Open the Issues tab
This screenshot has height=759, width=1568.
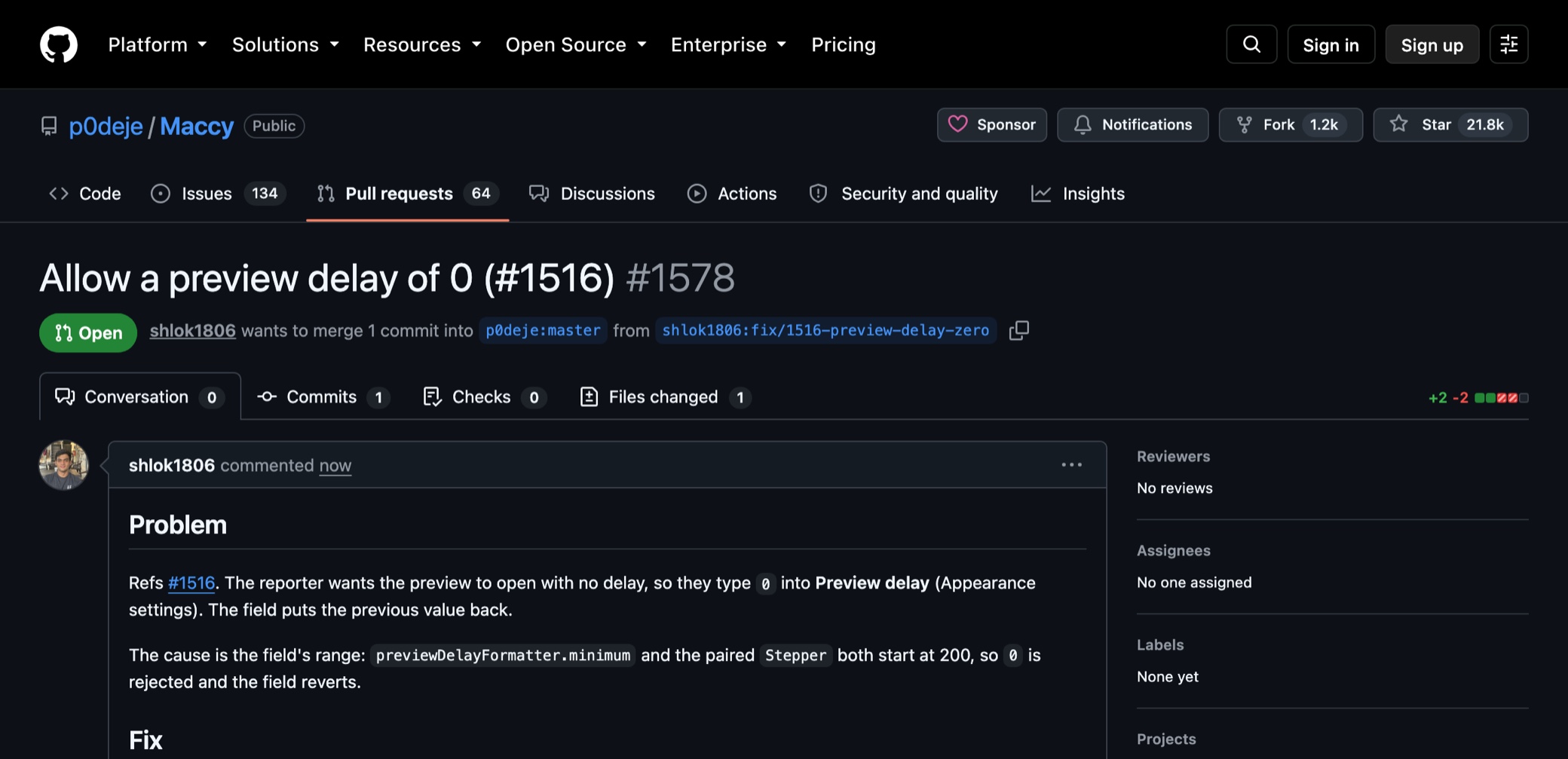[x=218, y=194]
